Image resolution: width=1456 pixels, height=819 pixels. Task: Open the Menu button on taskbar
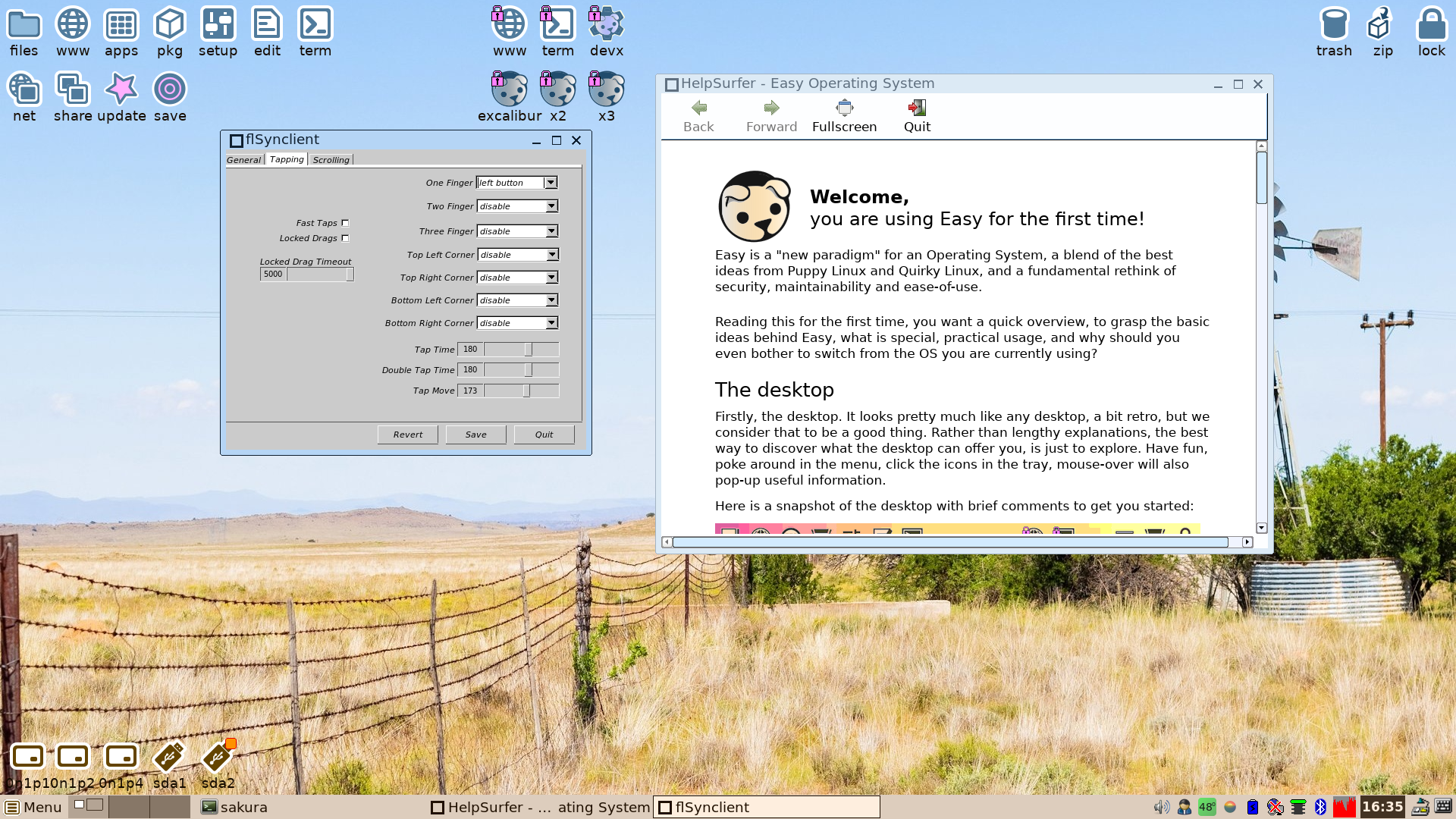point(33,807)
